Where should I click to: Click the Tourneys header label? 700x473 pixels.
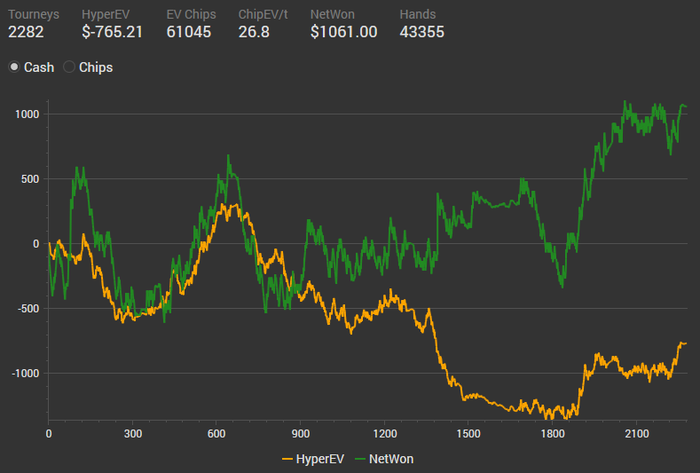click(33, 14)
